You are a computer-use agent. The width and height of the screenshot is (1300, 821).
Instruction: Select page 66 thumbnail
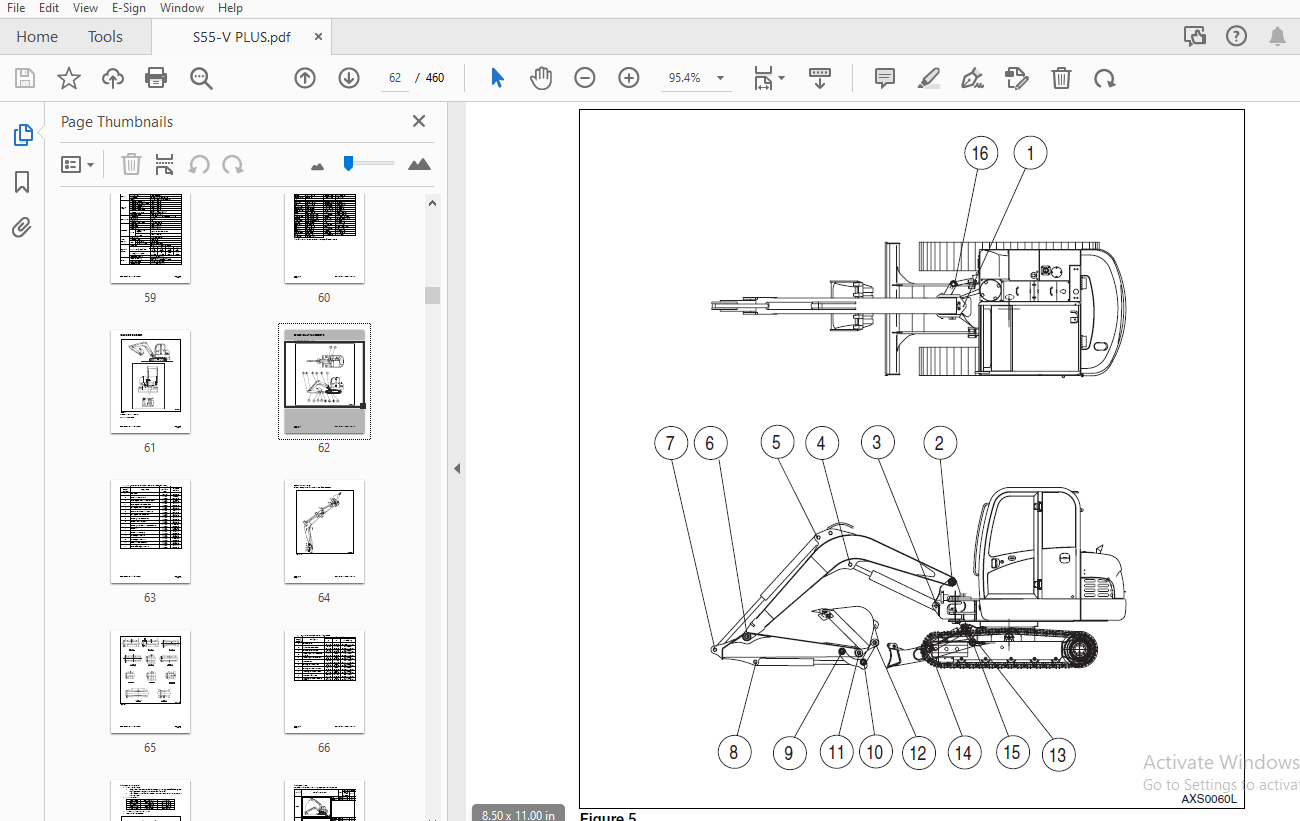tap(324, 681)
